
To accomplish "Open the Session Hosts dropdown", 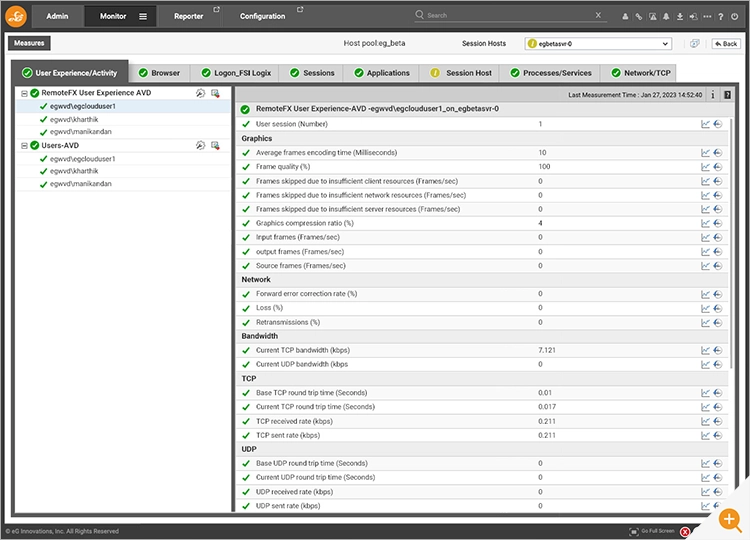I will (x=598, y=44).
